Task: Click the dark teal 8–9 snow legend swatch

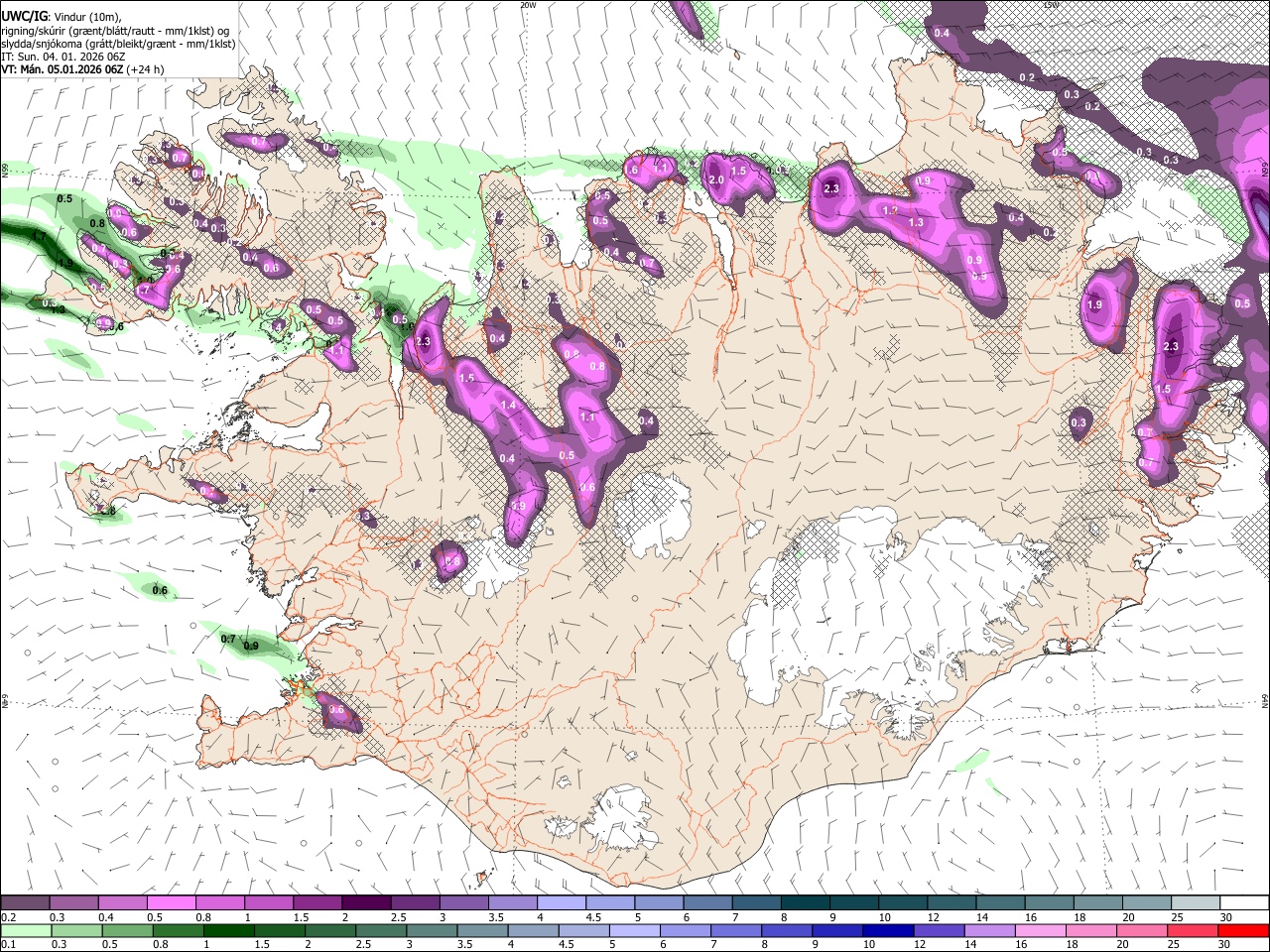Action: [x=806, y=903]
